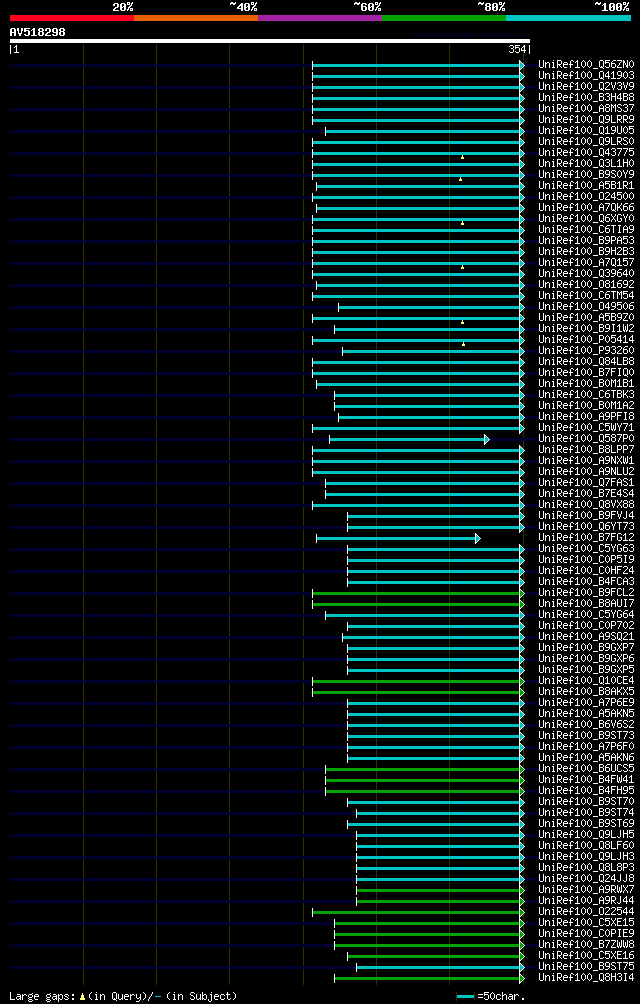The height and width of the screenshot is (1004, 640).
Task: Click the red 20% identity legend segment
Action: click(72, 18)
